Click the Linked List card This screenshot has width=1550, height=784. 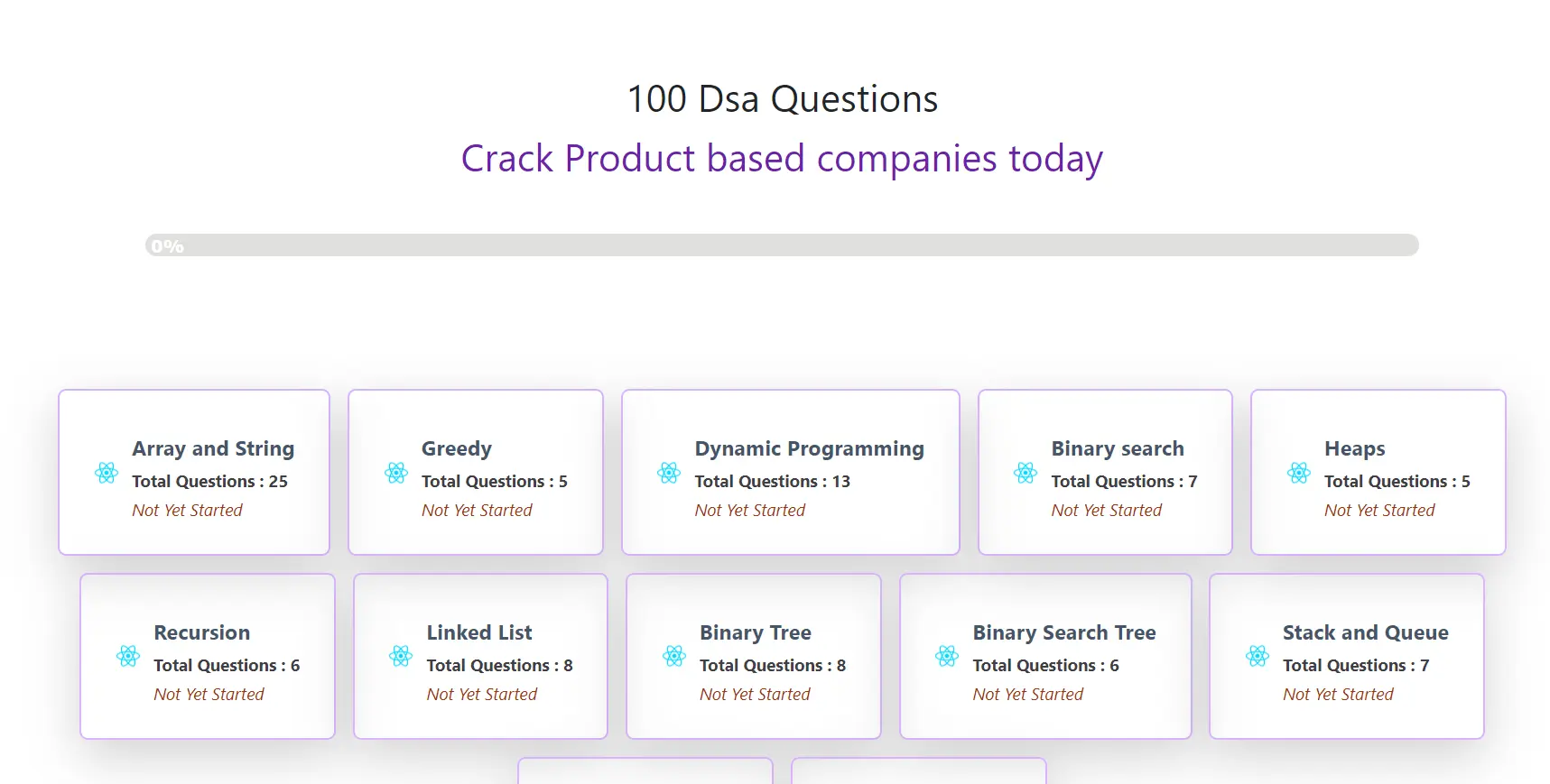pyautogui.click(x=480, y=656)
